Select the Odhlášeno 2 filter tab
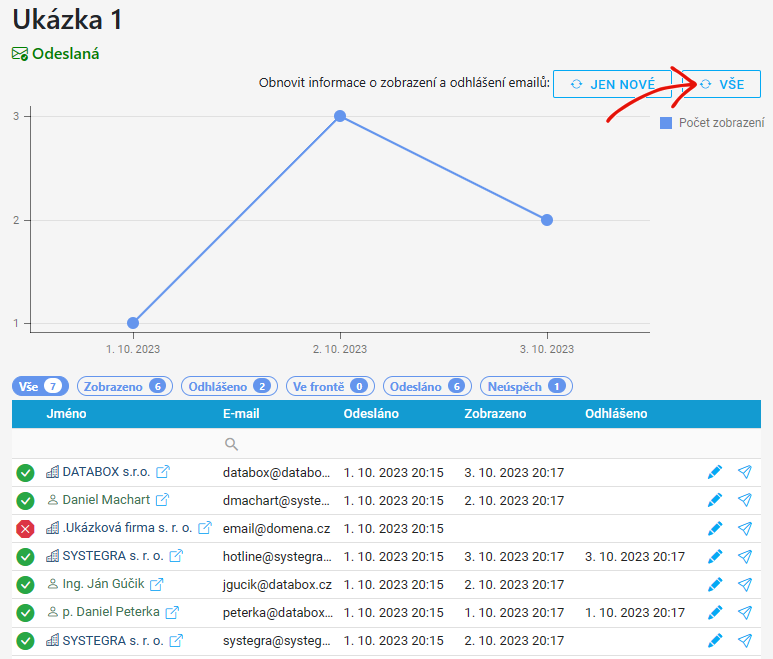Image resolution: width=773 pixels, height=659 pixels. 229,386
